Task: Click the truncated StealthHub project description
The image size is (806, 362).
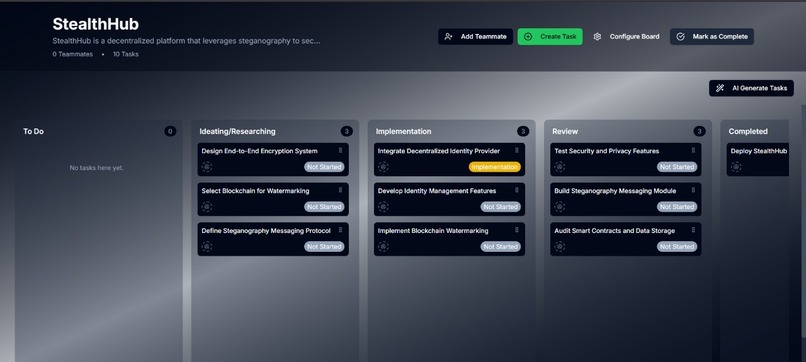Action: (186, 41)
